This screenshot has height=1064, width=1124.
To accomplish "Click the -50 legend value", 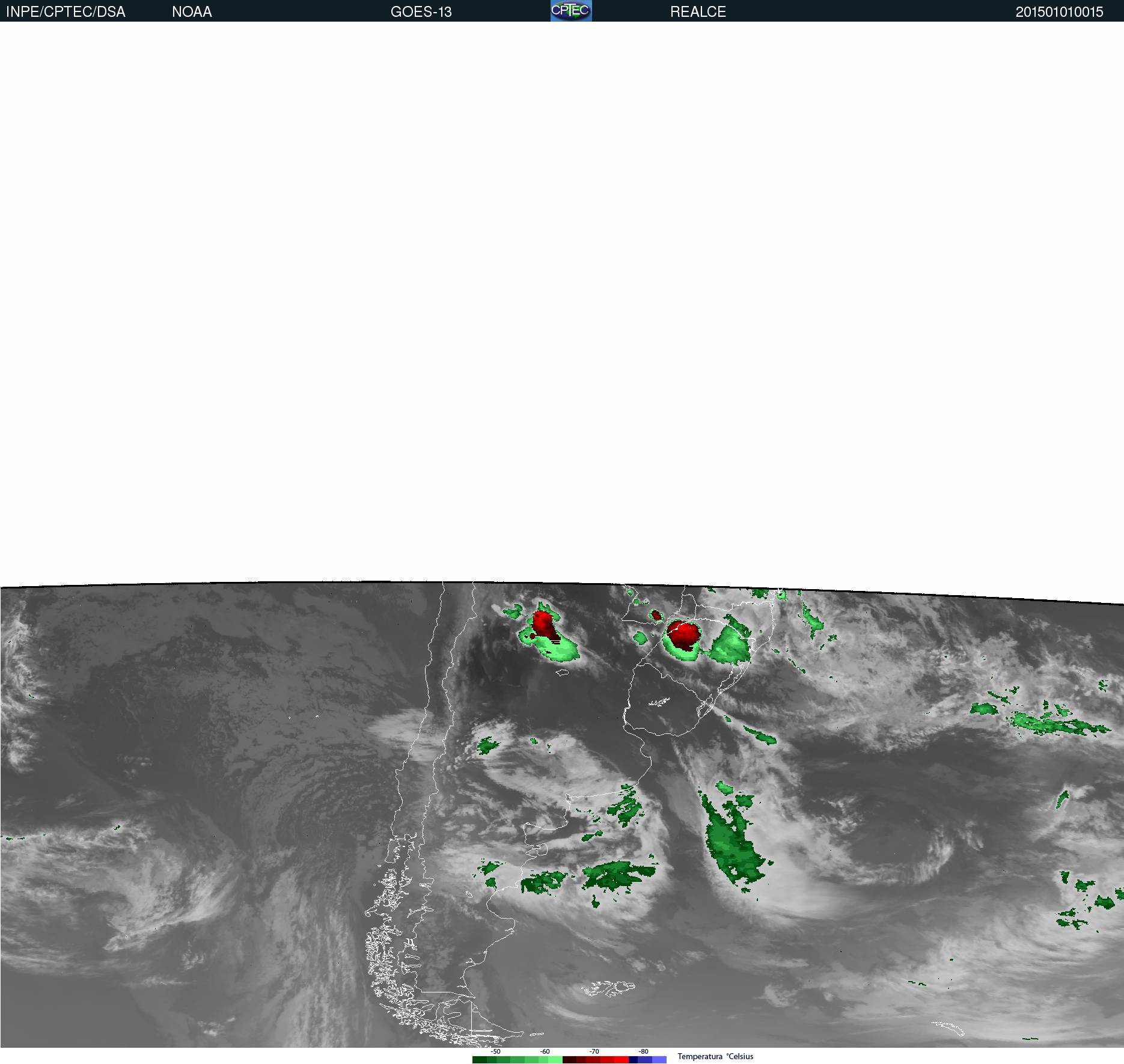I will coord(495,1051).
